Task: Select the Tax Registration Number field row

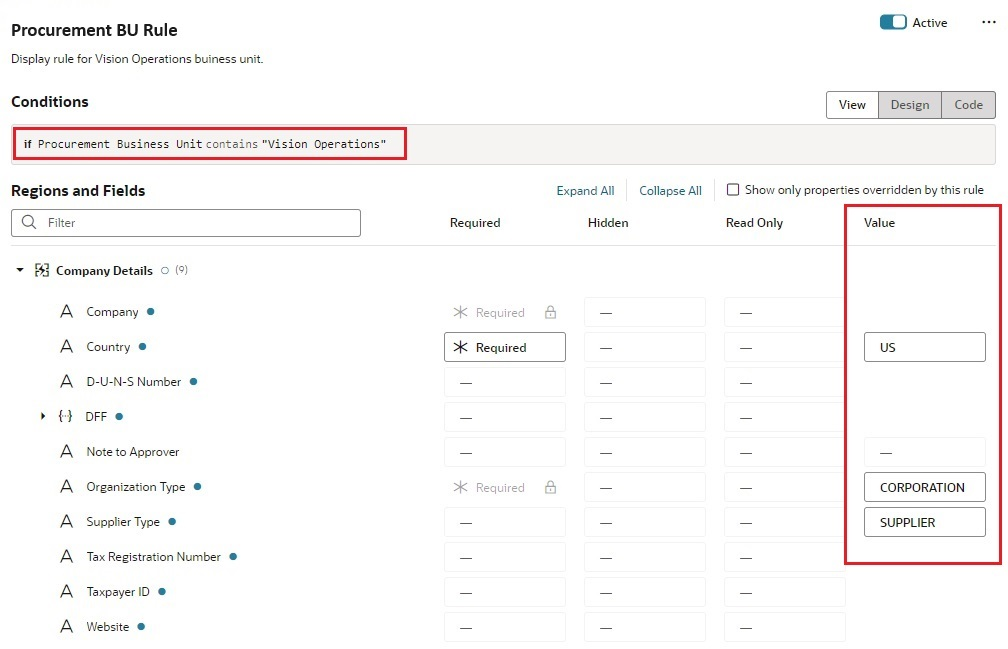Action: 154,556
